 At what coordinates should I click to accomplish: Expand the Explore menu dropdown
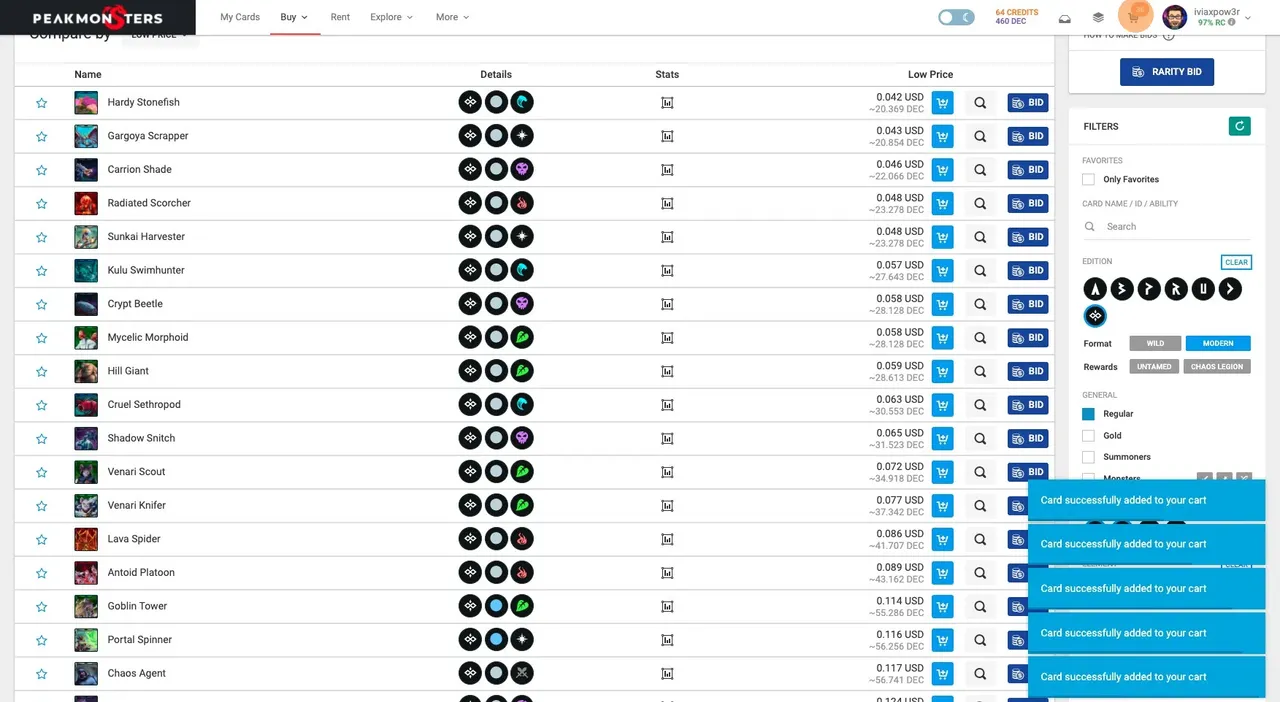point(392,17)
